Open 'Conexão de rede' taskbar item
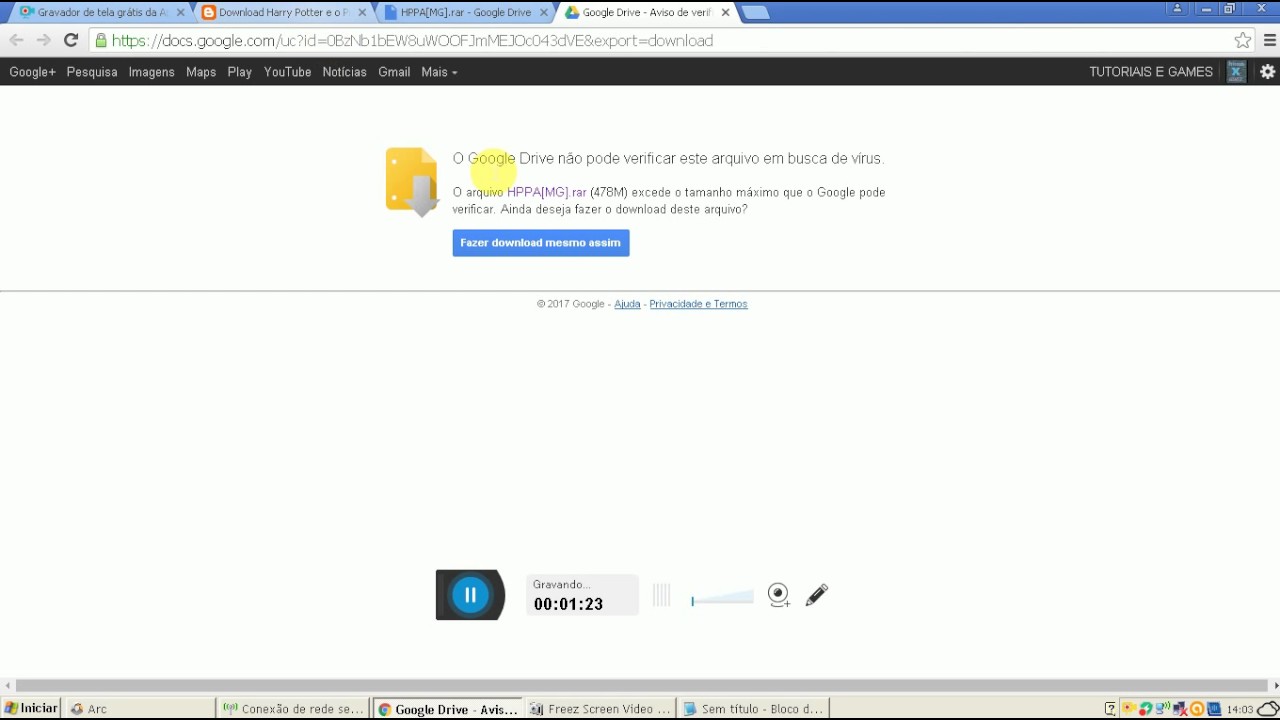 click(293, 709)
